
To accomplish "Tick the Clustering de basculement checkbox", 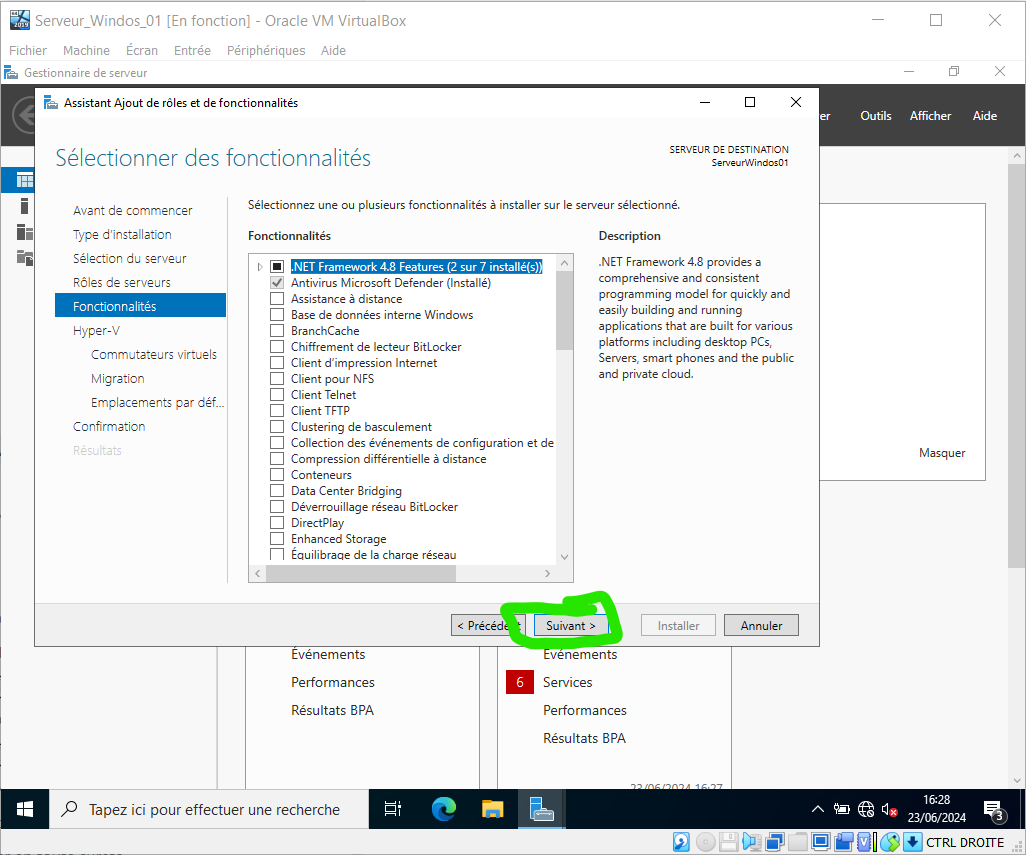I will point(277,427).
